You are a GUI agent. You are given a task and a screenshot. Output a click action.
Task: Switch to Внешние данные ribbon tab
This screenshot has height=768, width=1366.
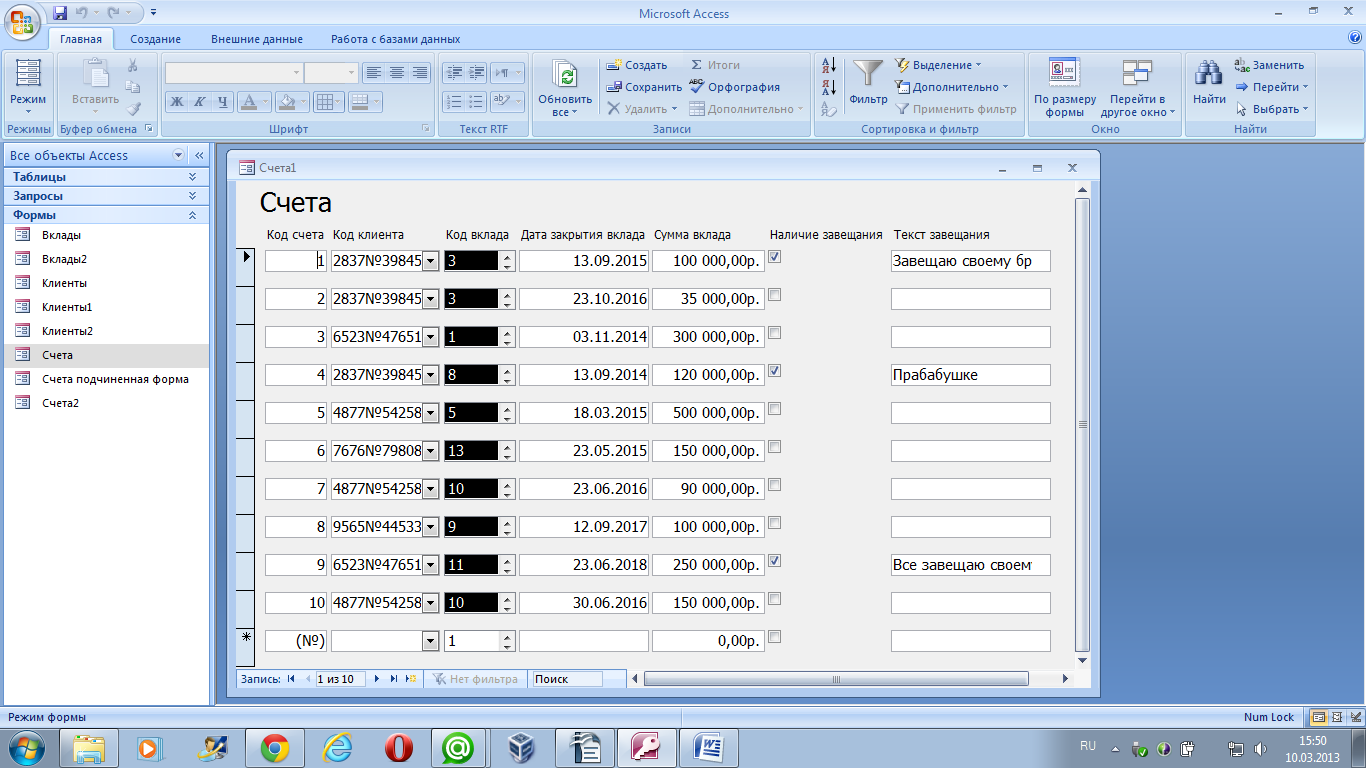click(x=257, y=39)
